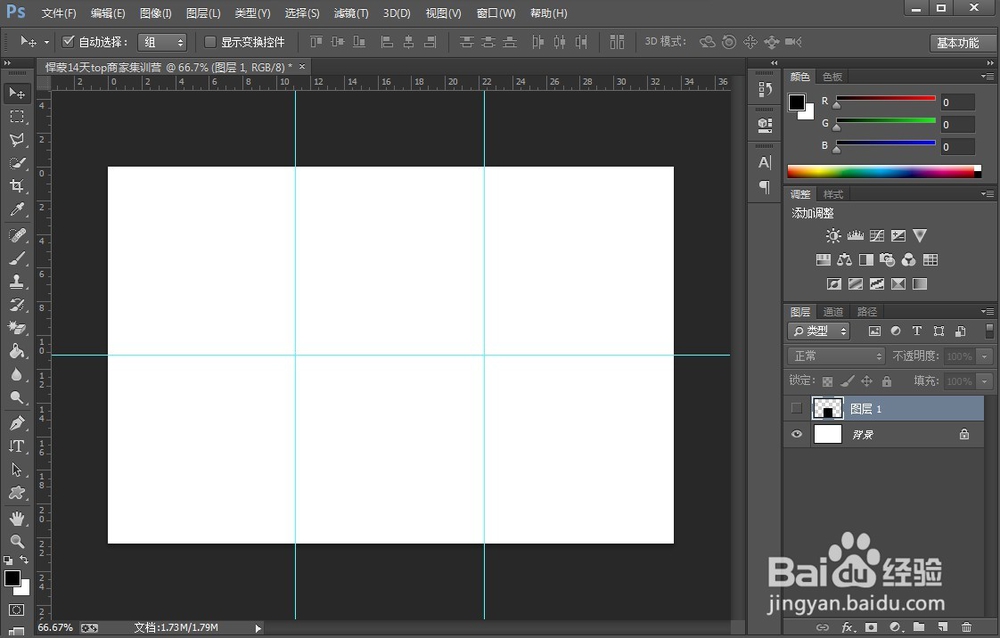Close the document tab
Screen dimensions: 1000x638
[x=302, y=66]
